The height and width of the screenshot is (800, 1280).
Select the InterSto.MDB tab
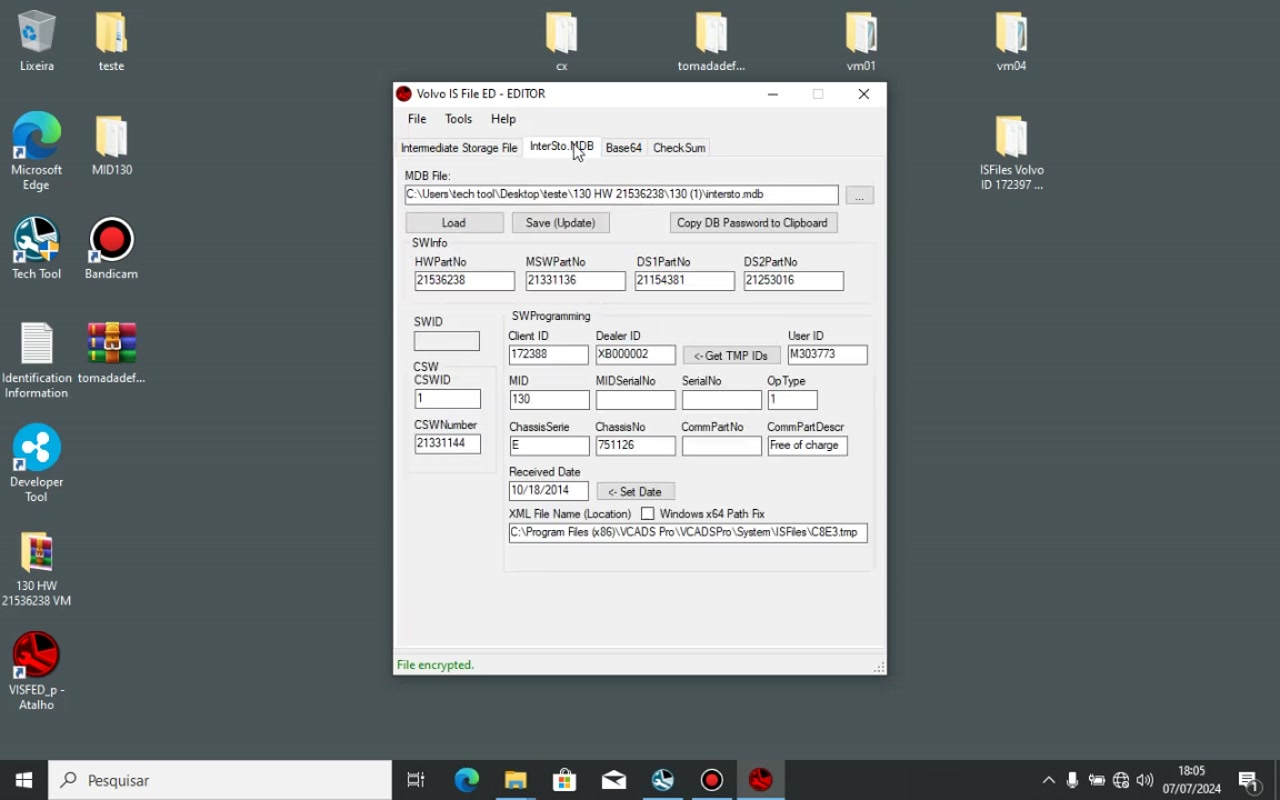pyautogui.click(x=561, y=146)
